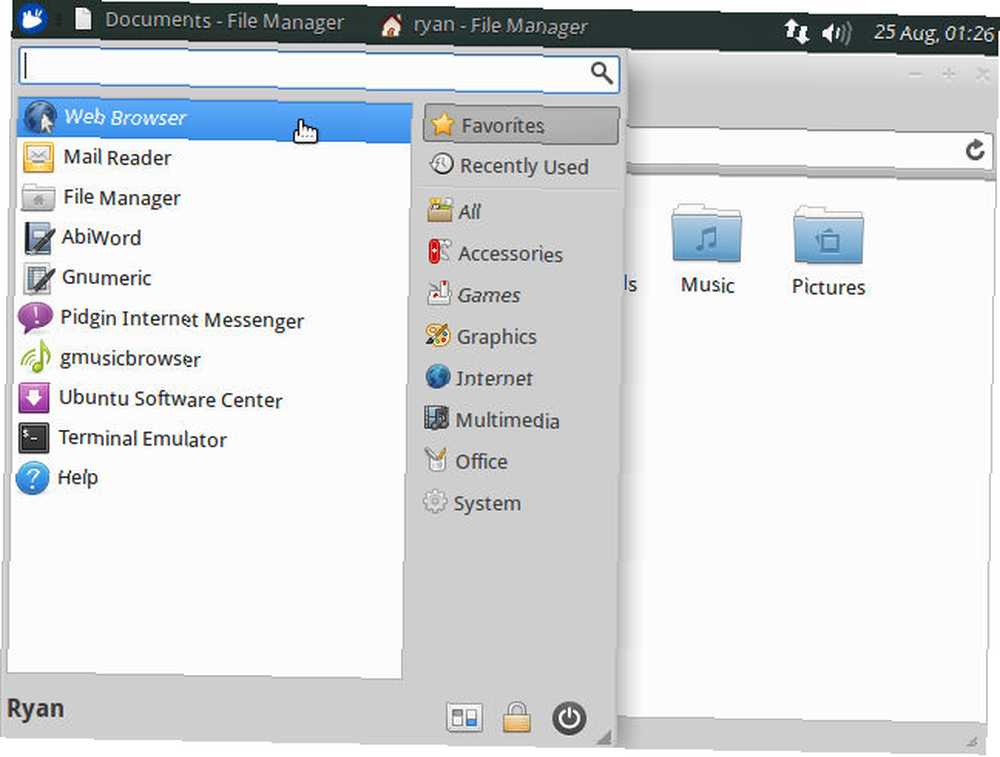Click the username Ryan in the menu
Image resolution: width=1000 pixels, height=757 pixels.
(36, 709)
